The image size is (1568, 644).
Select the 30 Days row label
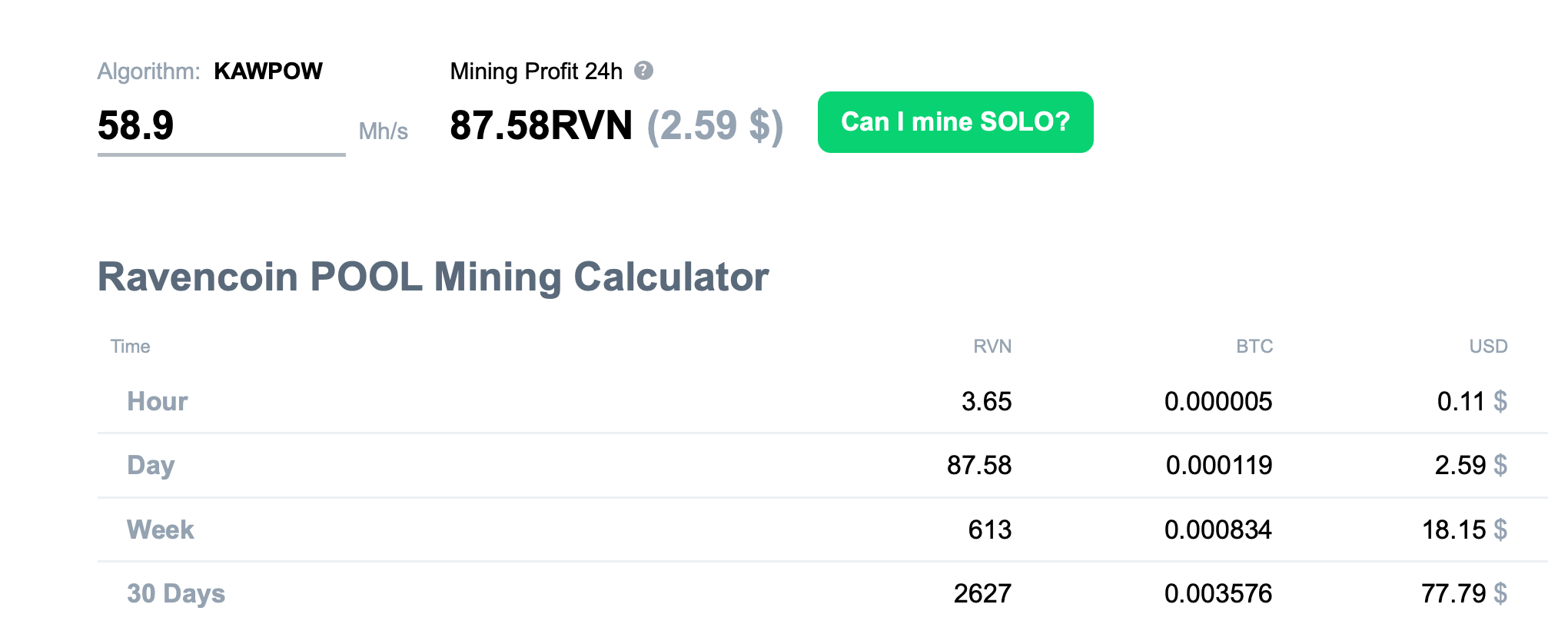pyautogui.click(x=176, y=593)
